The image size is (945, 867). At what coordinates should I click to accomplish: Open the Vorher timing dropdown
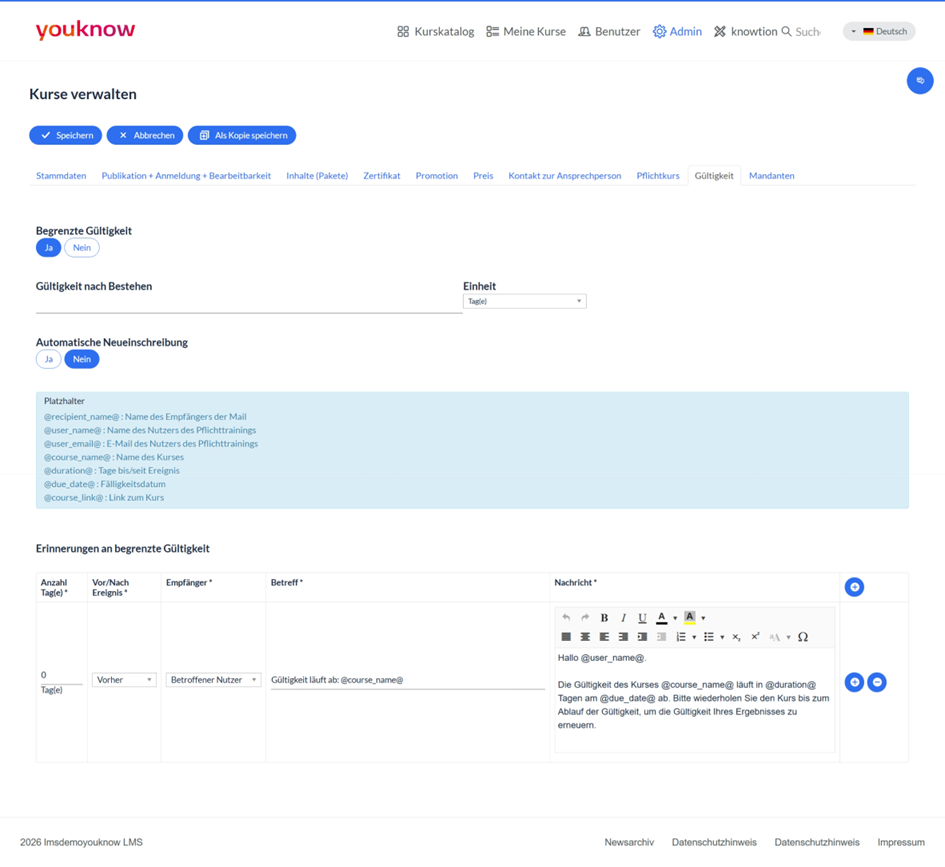click(x=124, y=680)
